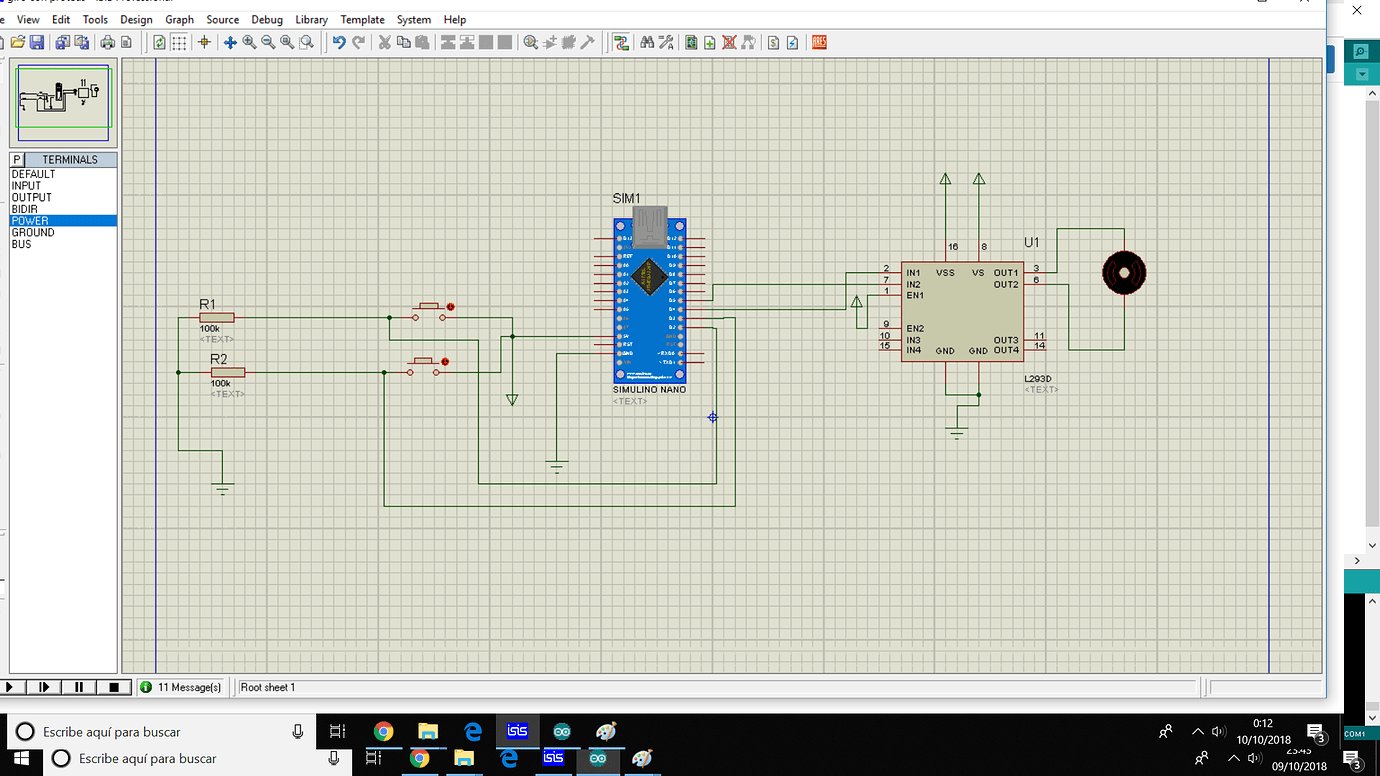Stop the simulation with the stop button
This screenshot has height=776, width=1380.
tap(113, 687)
